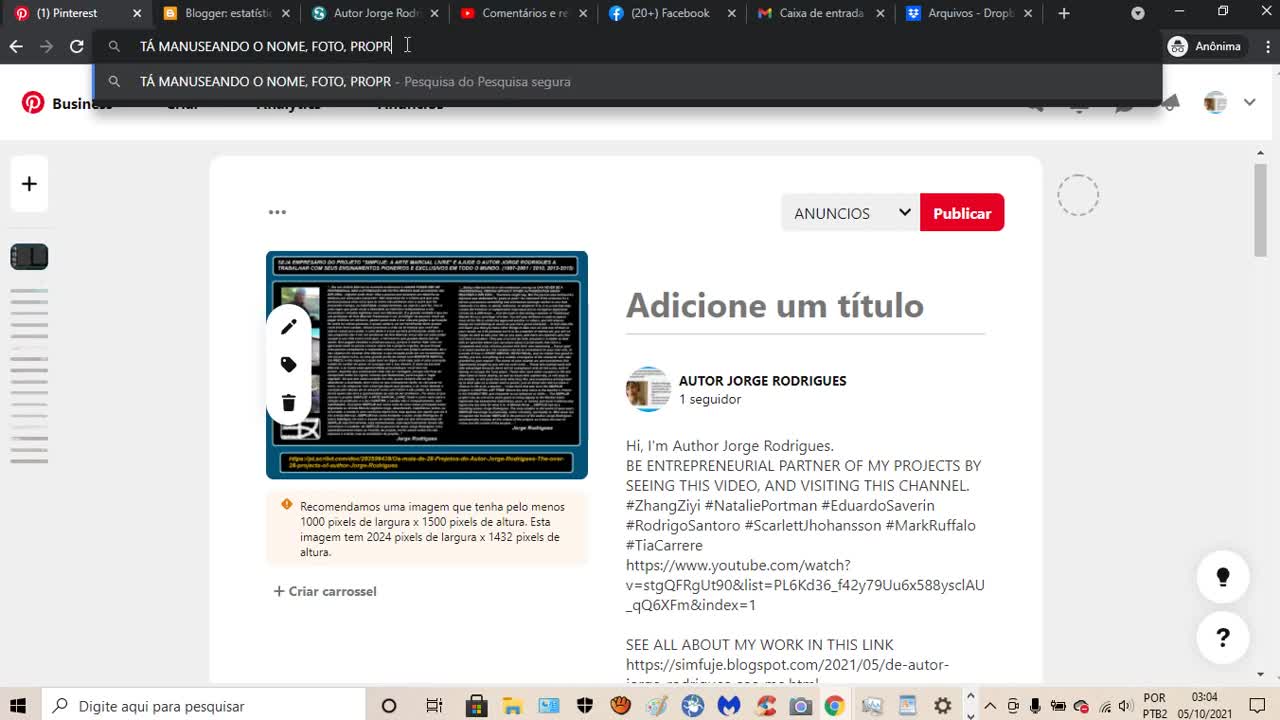The image size is (1280, 720).
Task: Click the Windows taskbar search box
Action: pyautogui.click(x=205, y=706)
